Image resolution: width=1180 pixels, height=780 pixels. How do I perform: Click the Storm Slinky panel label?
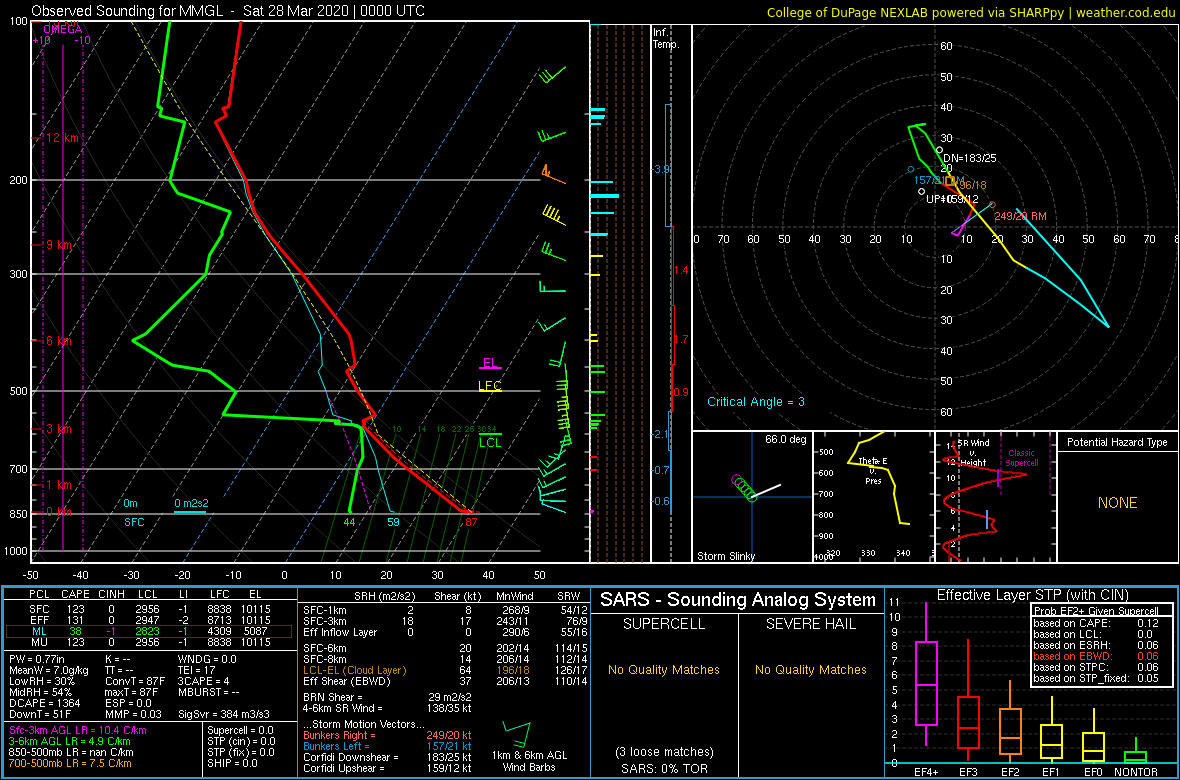click(725, 556)
